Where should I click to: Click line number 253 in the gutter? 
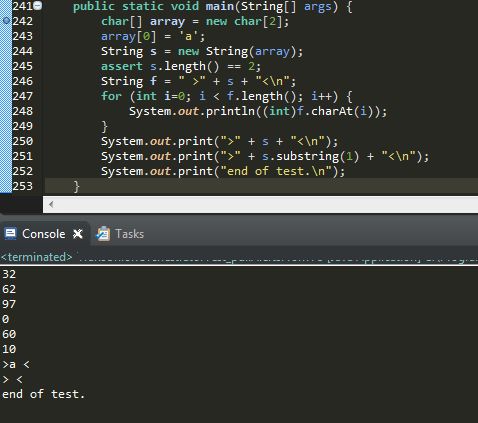[23, 186]
